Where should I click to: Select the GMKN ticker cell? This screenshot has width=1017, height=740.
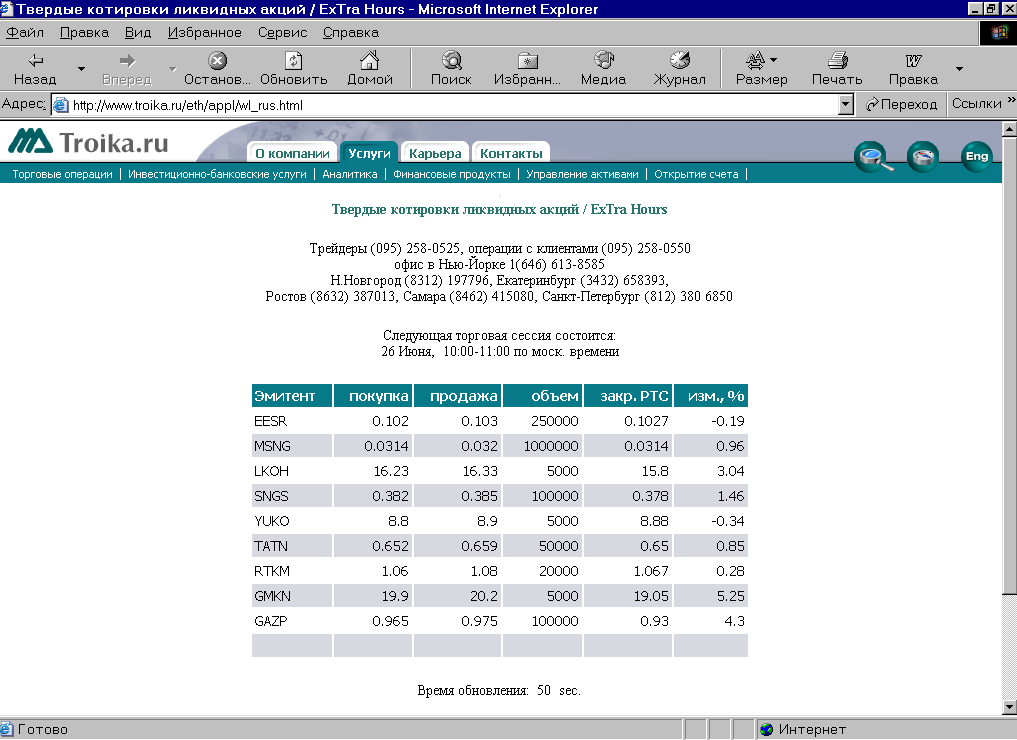292,596
